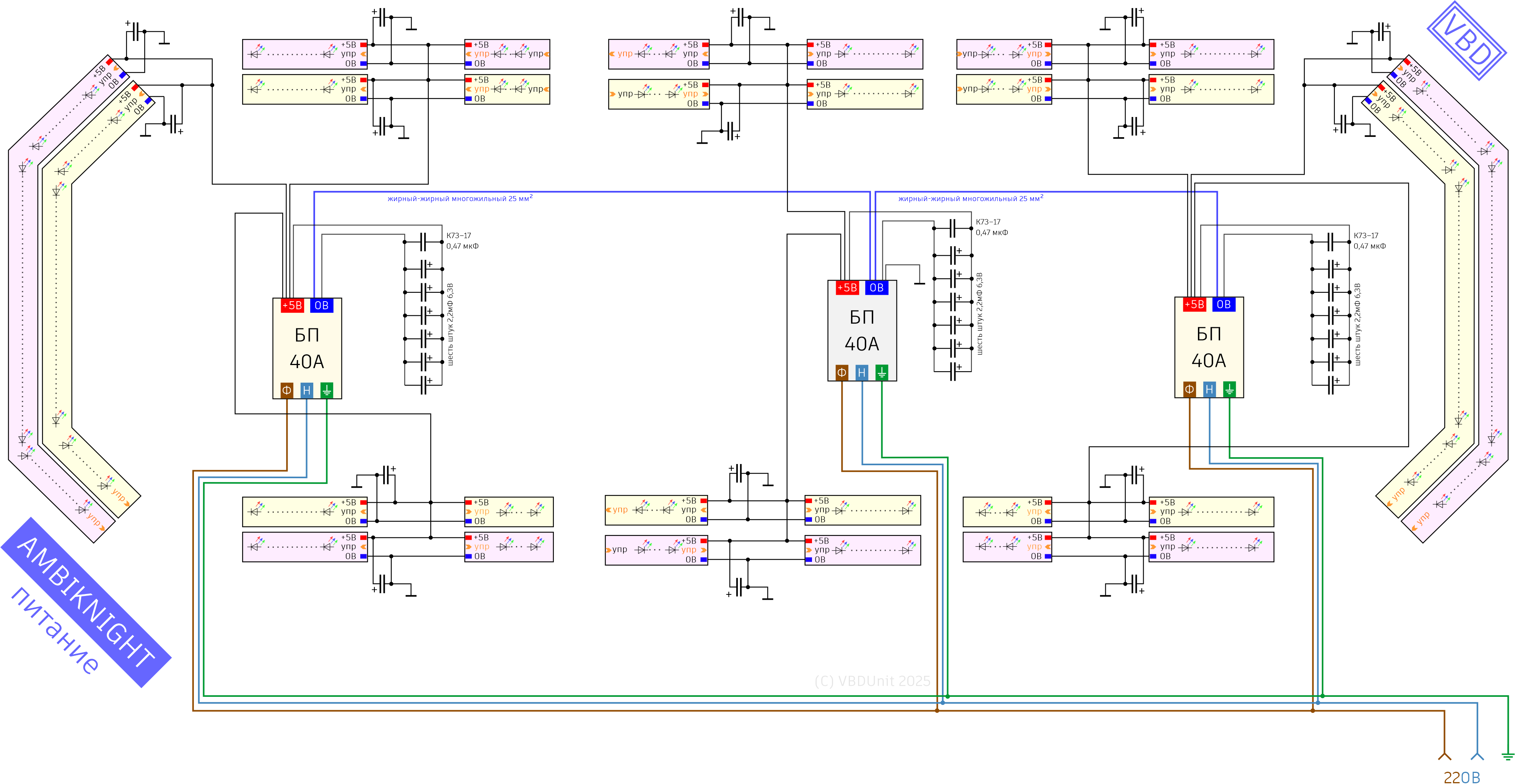
Task: Click the VBD logo stamp
Action: [1466, 40]
